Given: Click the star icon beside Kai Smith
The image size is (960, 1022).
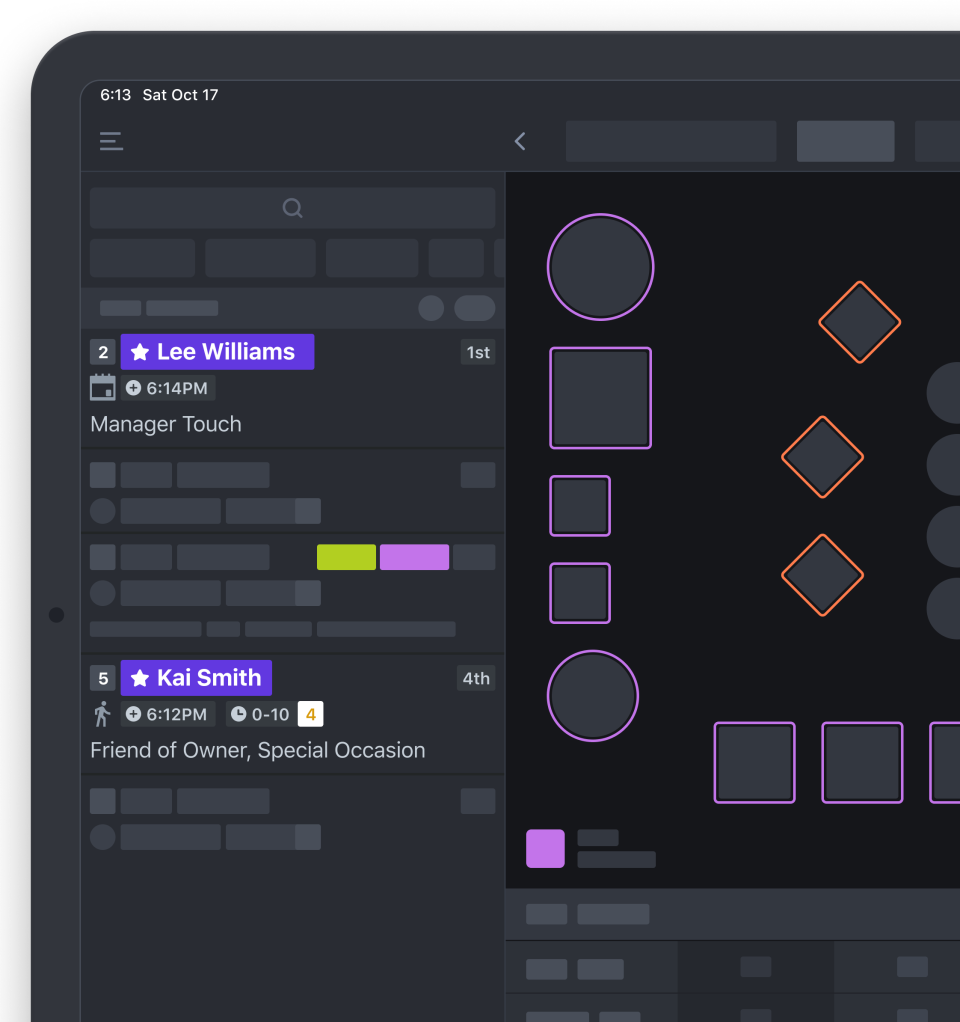Looking at the screenshot, I should tap(139, 678).
